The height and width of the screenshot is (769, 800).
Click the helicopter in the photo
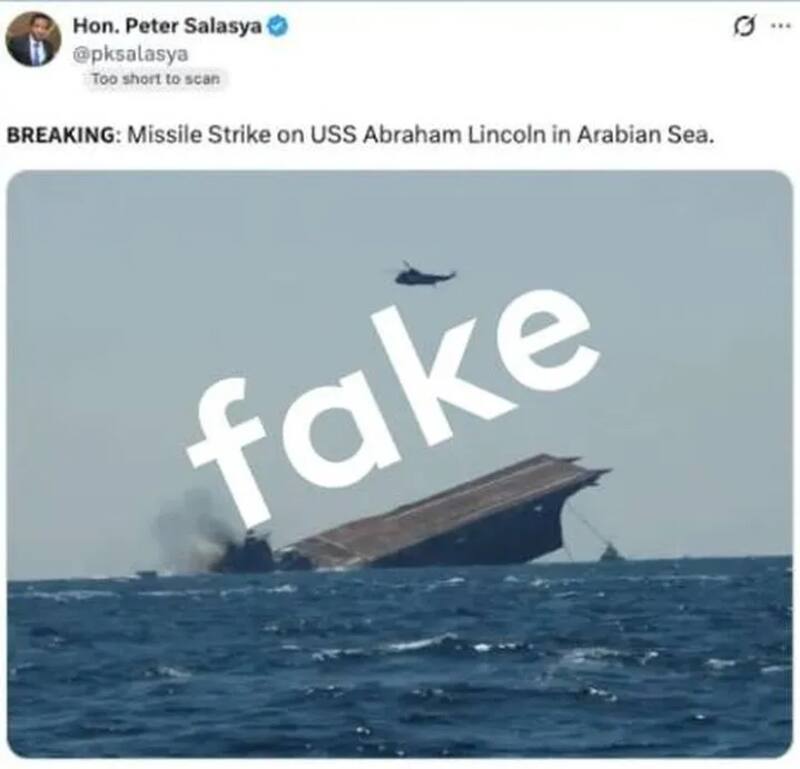coord(424,275)
